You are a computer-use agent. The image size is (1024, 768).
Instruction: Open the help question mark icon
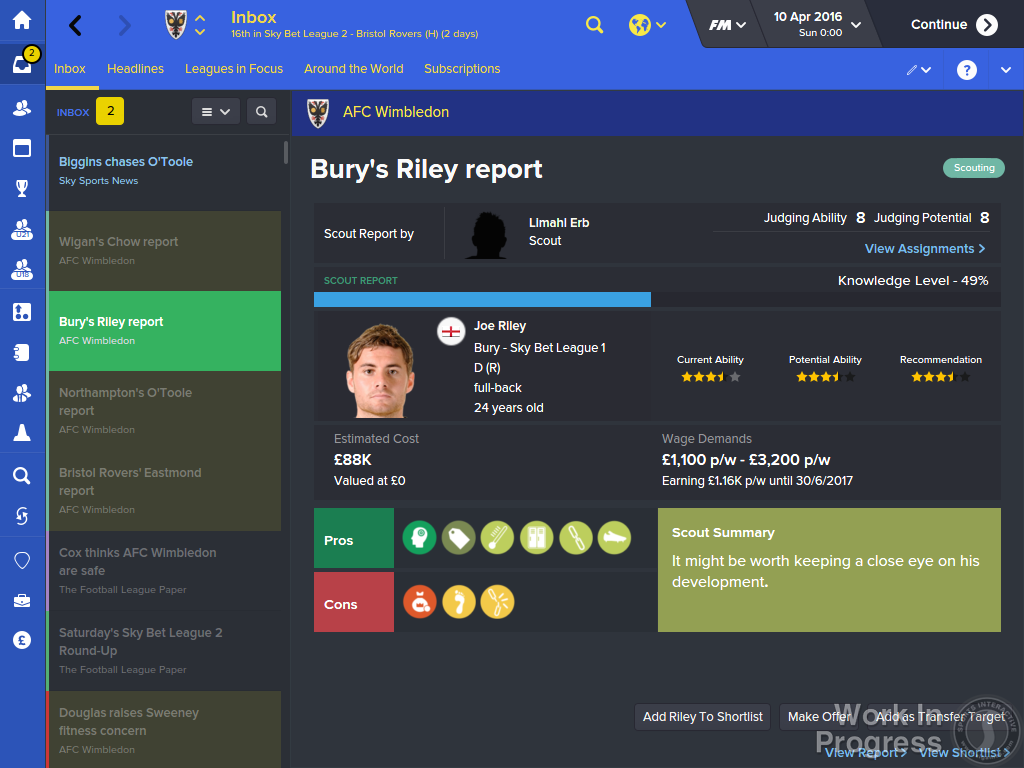click(967, 69)
